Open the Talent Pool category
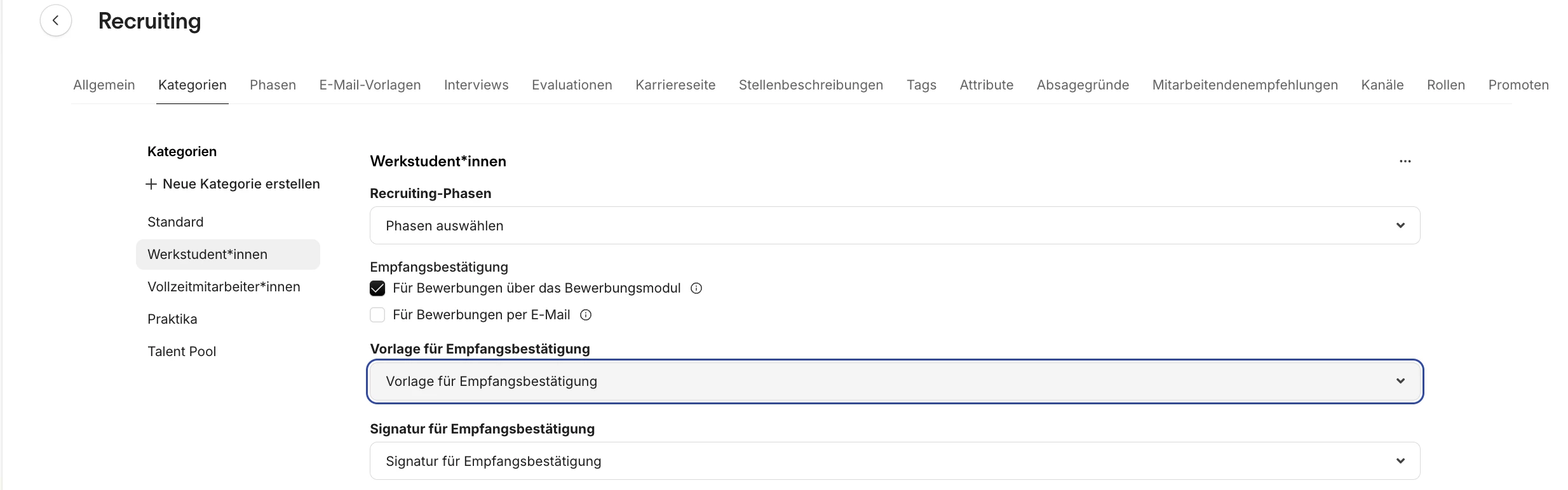1568x490 pixels. pos(182,352)
